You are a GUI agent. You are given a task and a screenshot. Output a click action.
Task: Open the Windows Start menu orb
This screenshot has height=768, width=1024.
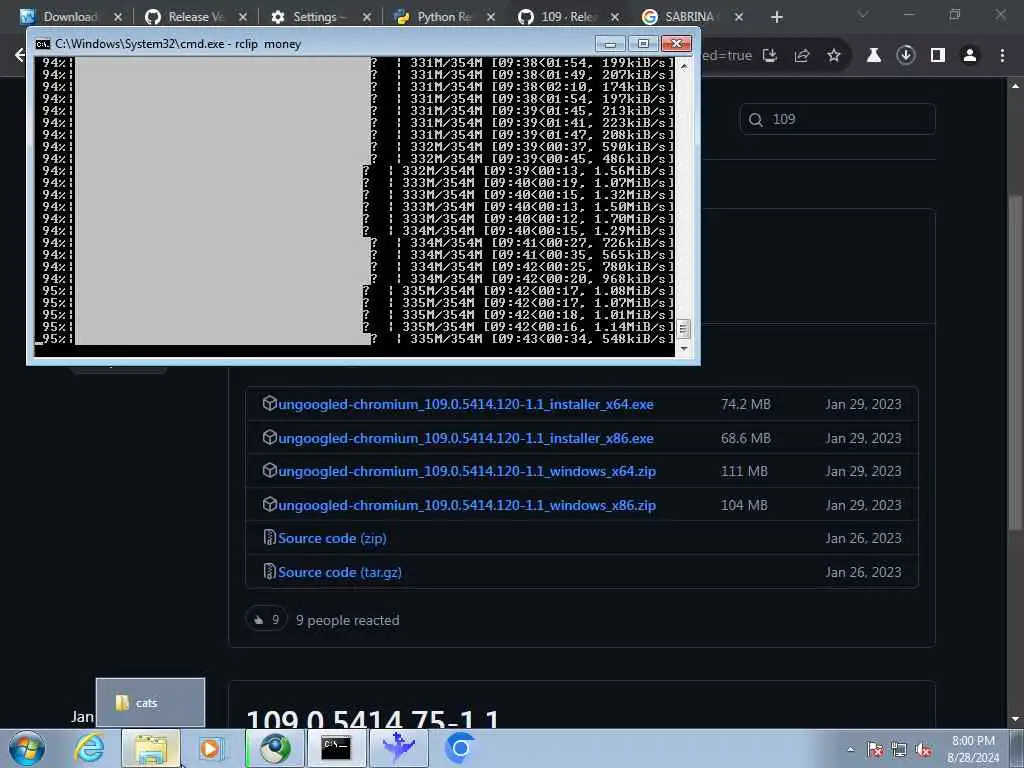click(x=27, y=748)
